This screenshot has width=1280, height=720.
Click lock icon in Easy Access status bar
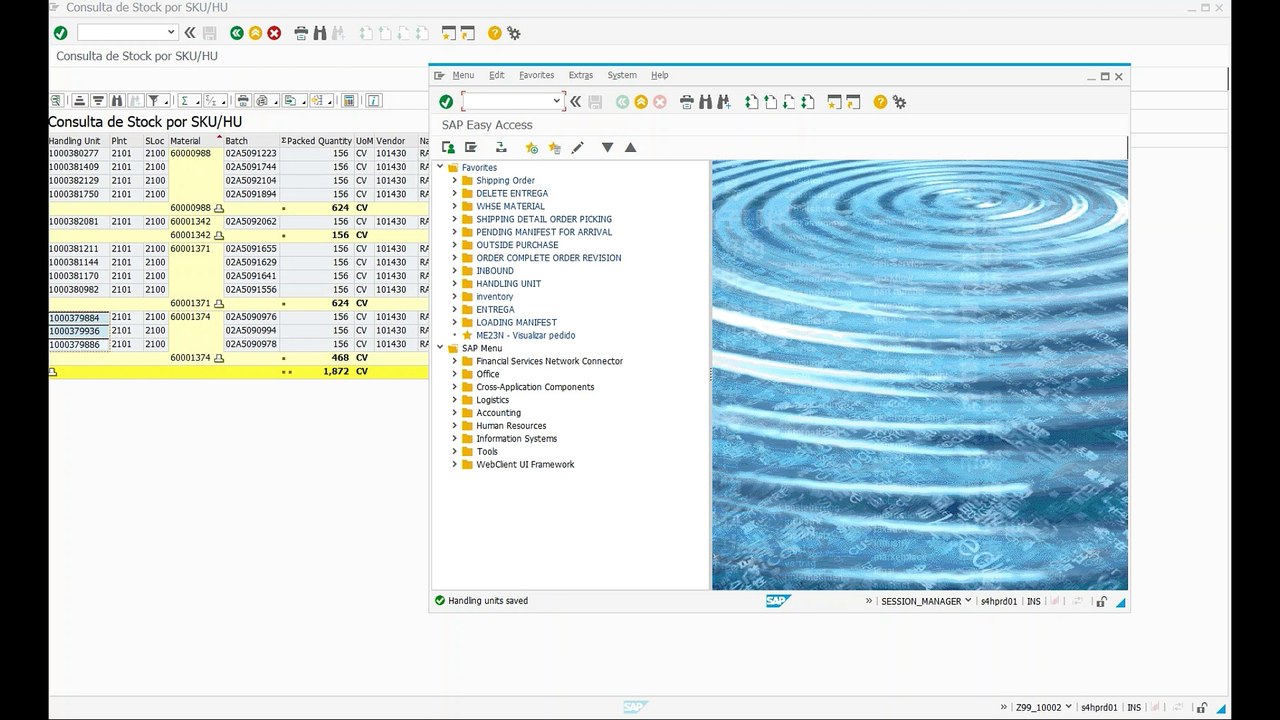[1101, 602]
